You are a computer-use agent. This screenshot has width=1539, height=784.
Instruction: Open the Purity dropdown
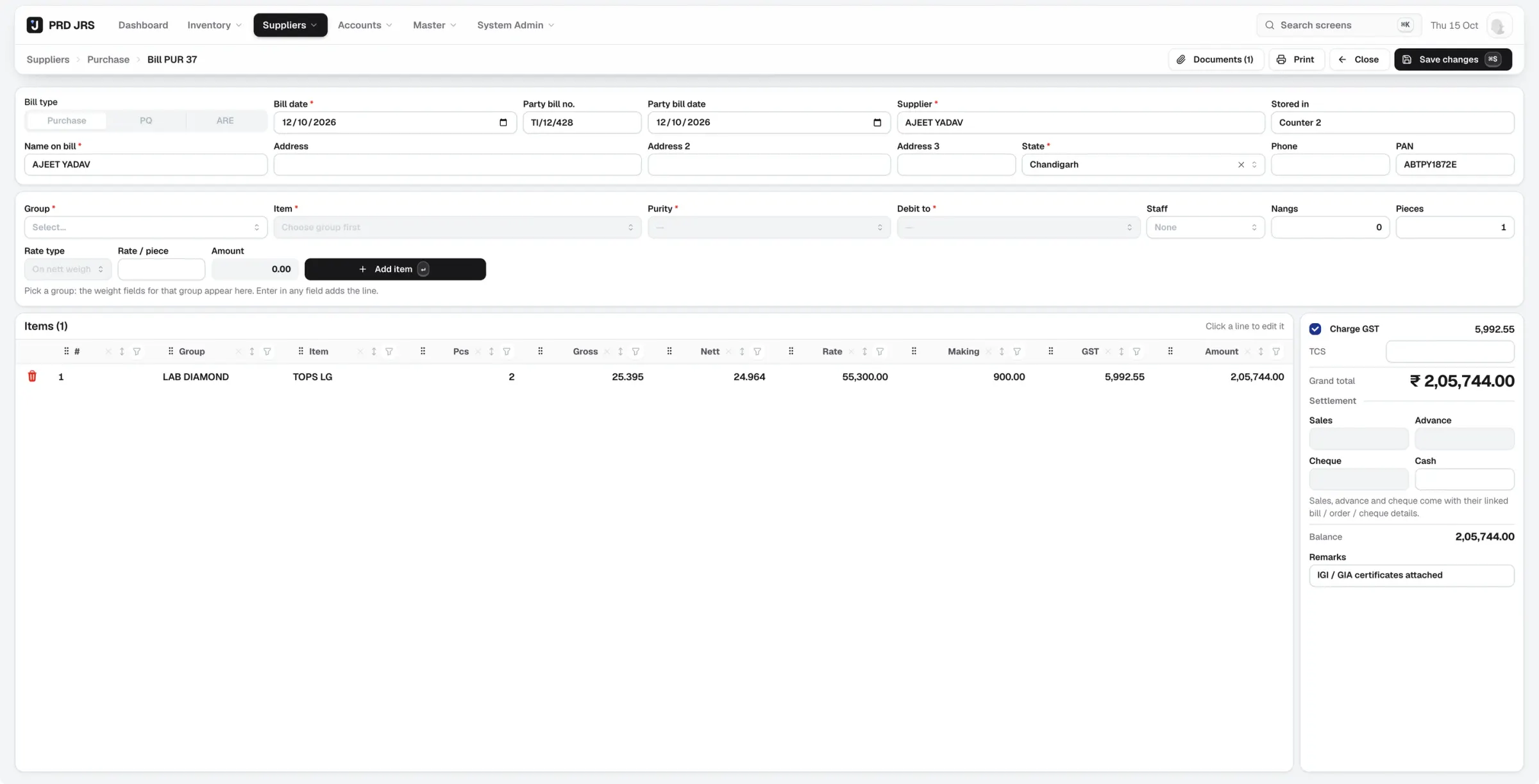pos(769,228)
